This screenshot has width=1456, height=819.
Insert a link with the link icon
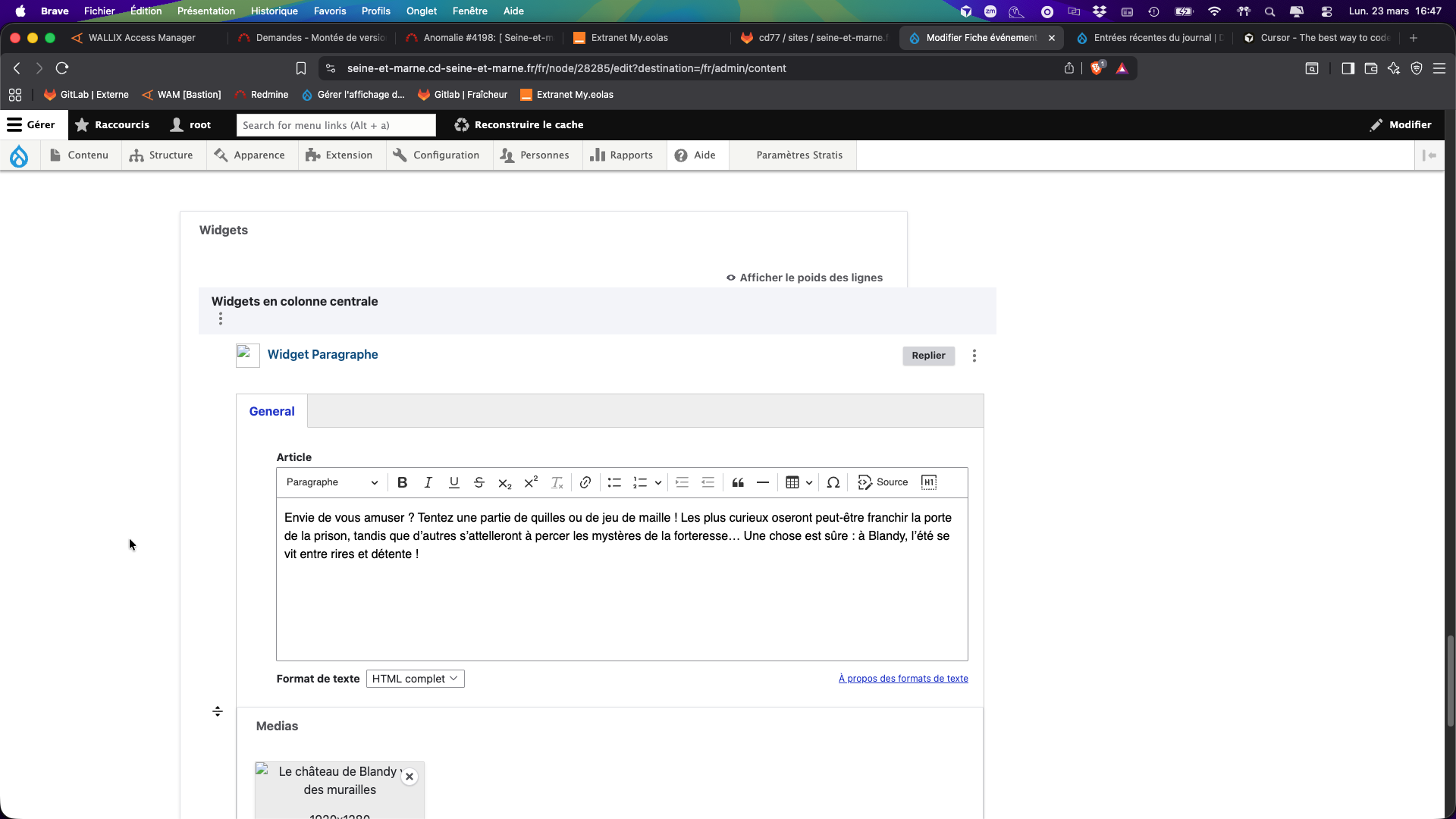pyautogui.click(x=585, y=482)
